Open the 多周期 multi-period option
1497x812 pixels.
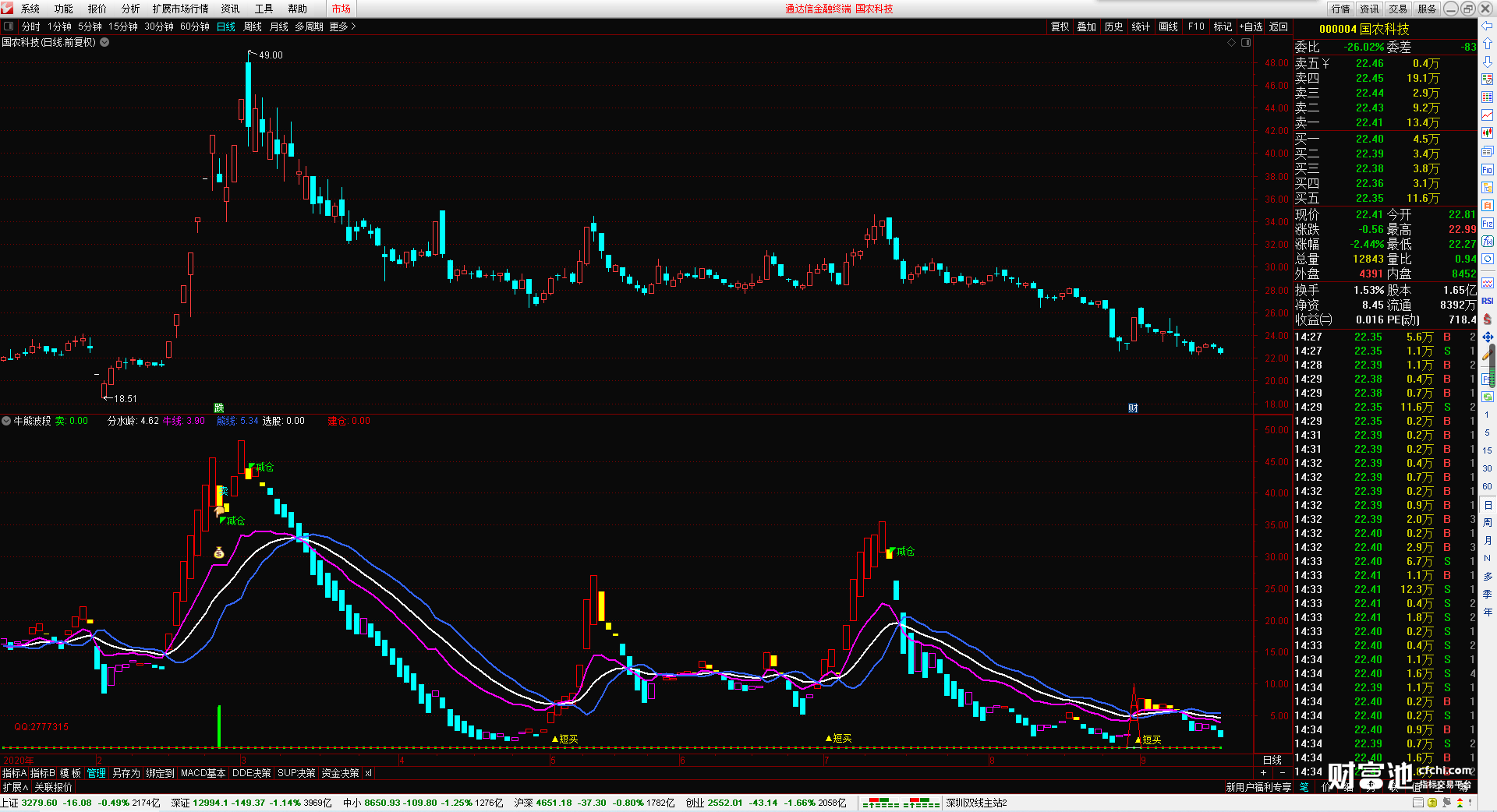point(309,26)
